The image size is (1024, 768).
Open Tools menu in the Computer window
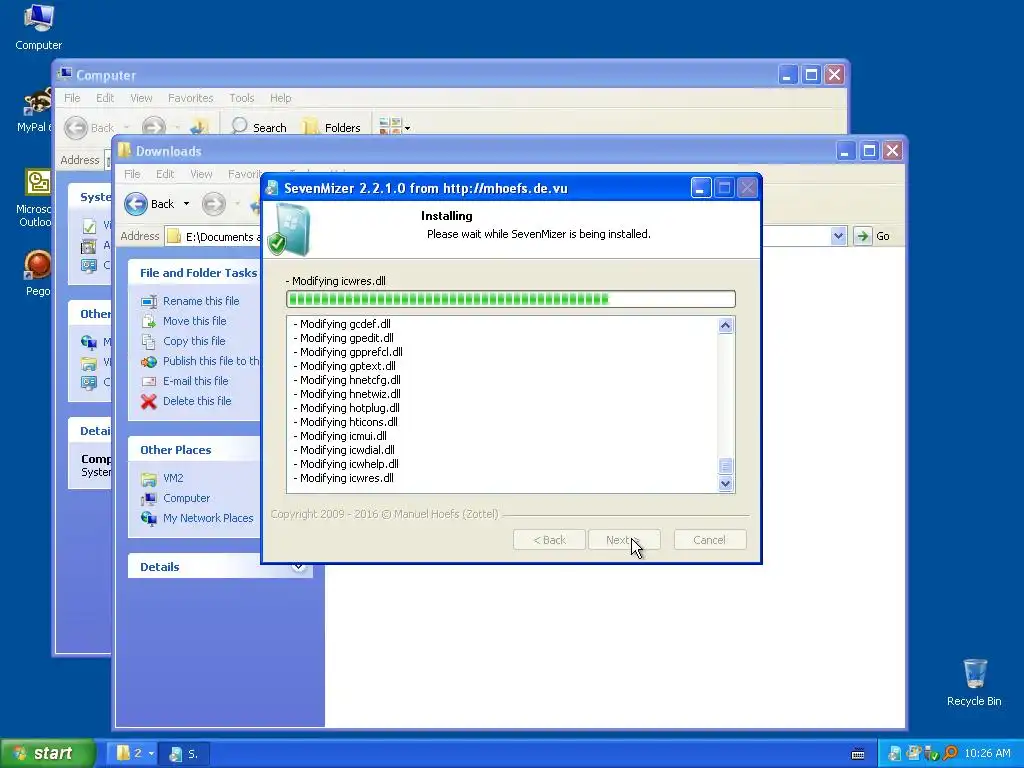[241, 98]
